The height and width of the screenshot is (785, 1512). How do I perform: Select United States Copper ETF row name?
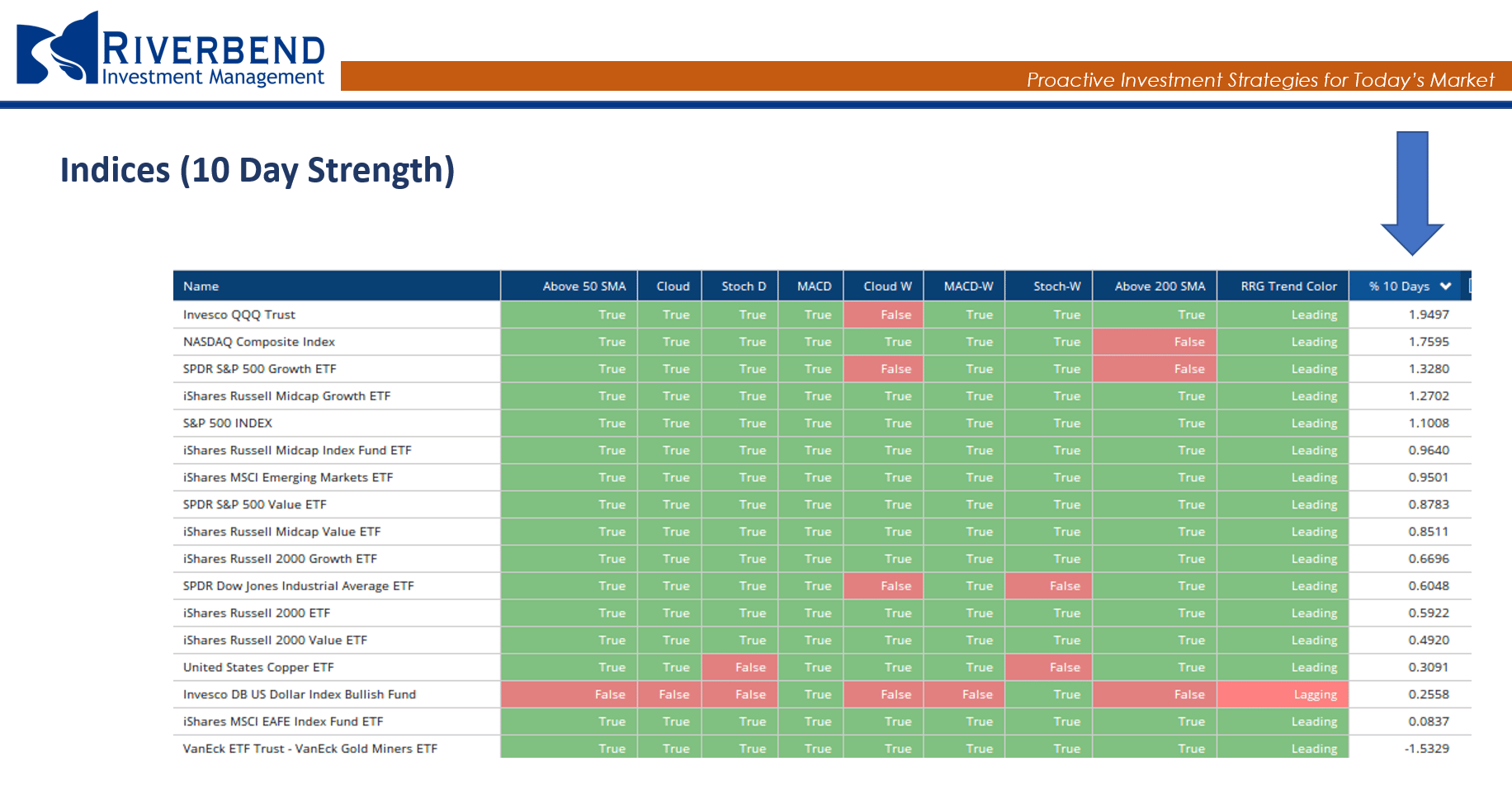tap(258, 668)
